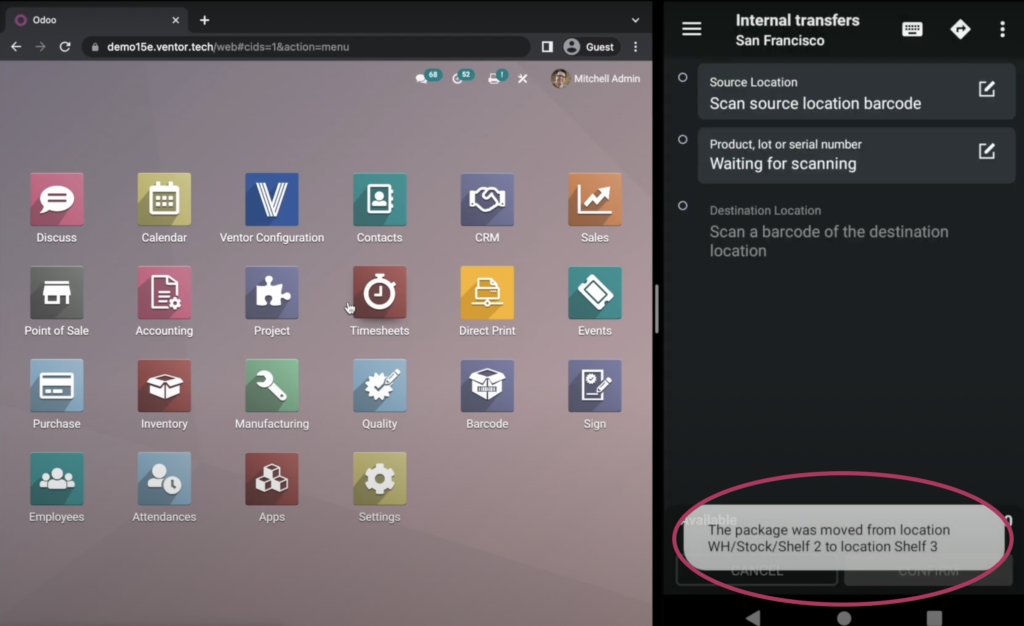This screenshot has height=626, width=1024.
Task: Launch the Manufacturing app
Action: click(272, 386)
